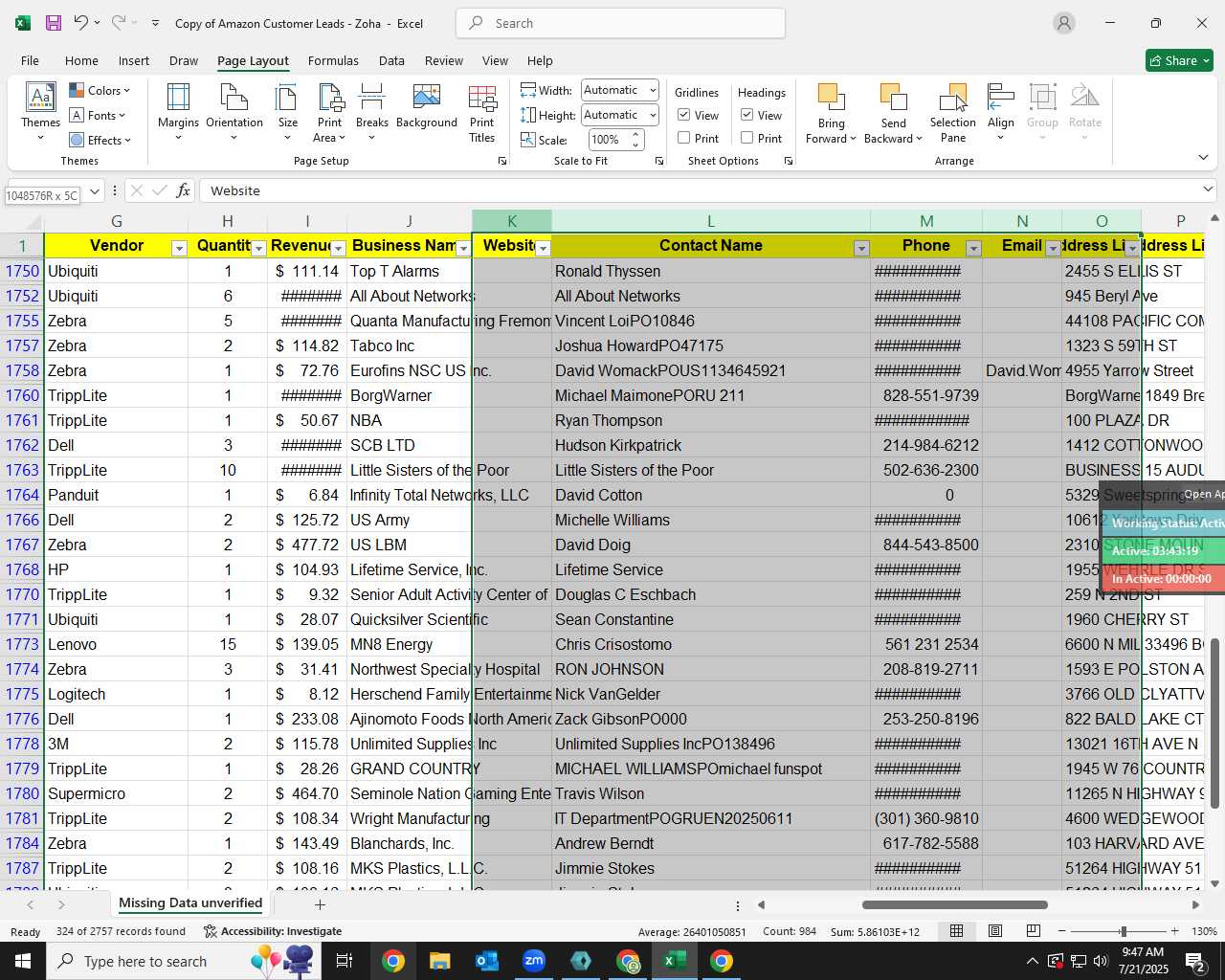Open the Effects theme dropdown
Image resolution: width=1225 pixels, height=980 pixels.
[x=100, y=141]
